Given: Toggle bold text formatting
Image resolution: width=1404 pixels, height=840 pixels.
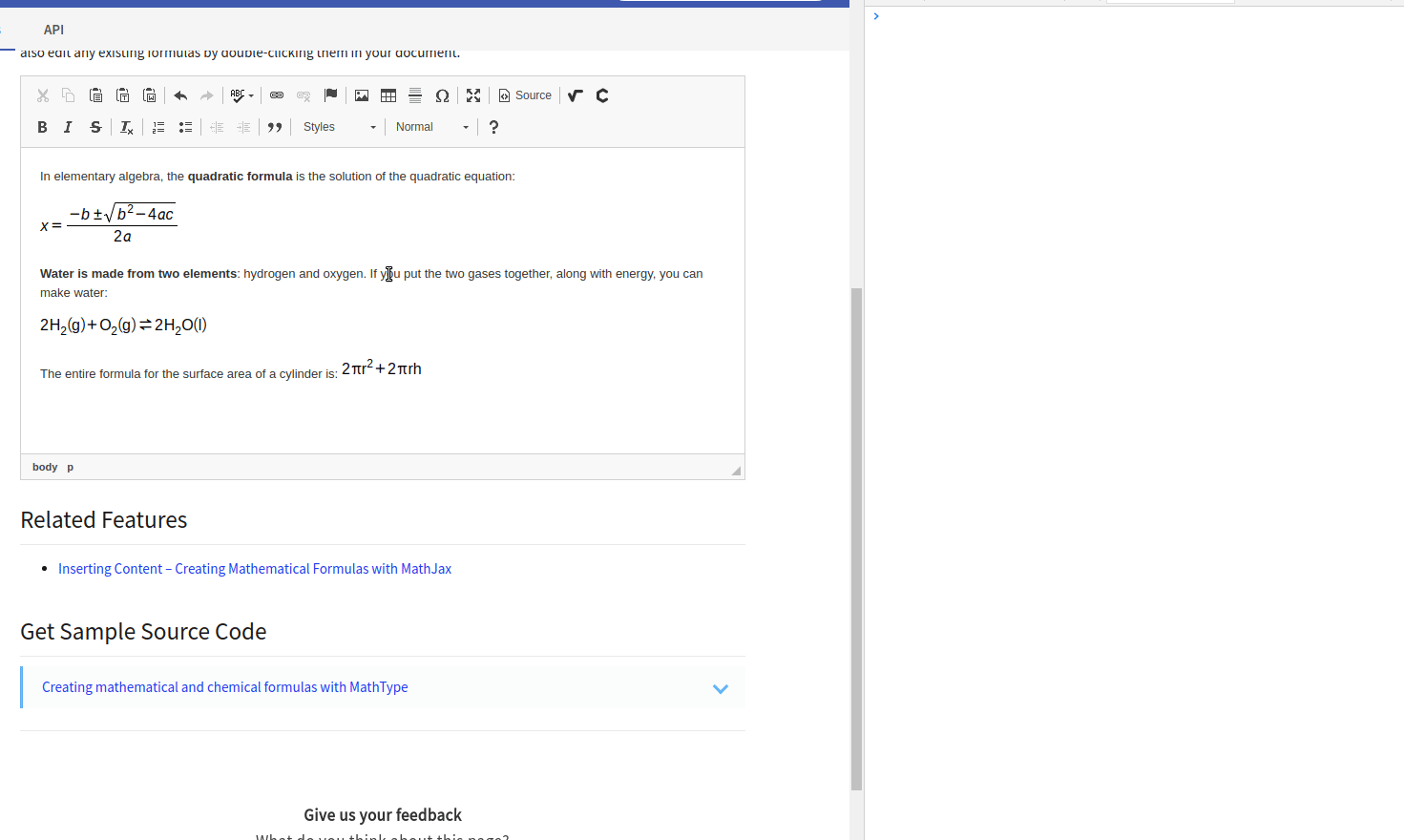Looking at the screenshot, I should click(x=42, y=126).
